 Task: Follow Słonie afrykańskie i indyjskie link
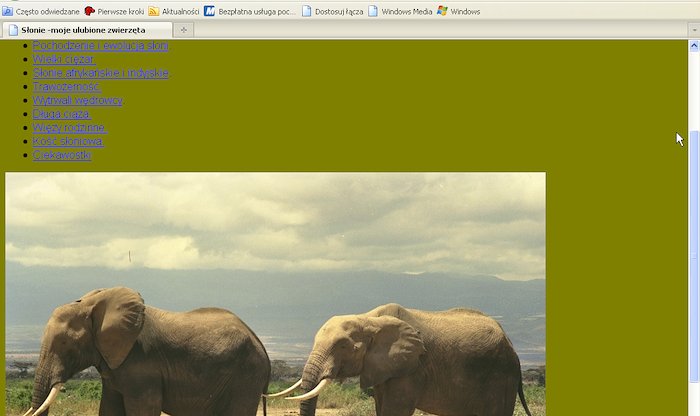point(101,73)
